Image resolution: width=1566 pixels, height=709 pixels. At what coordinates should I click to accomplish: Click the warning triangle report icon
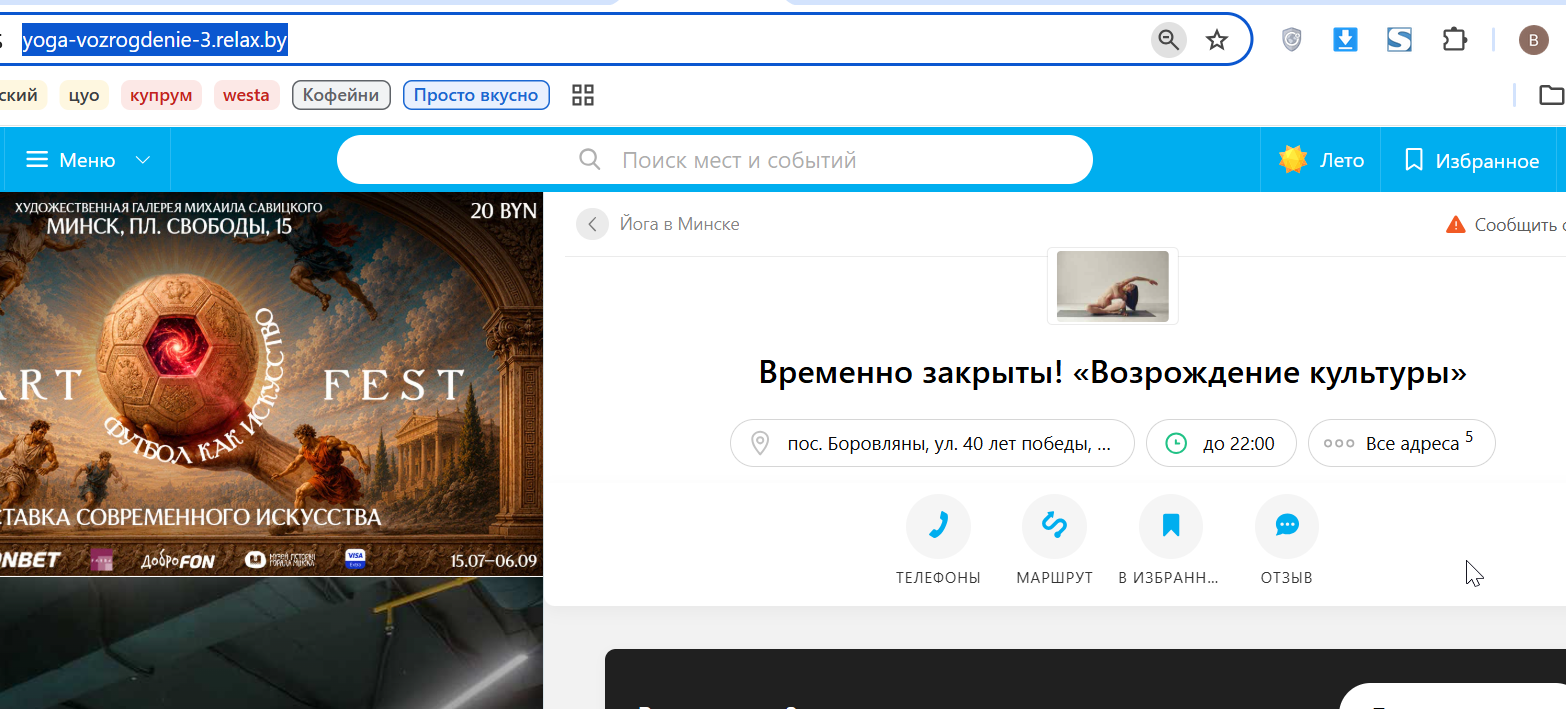pos(1456,224)
